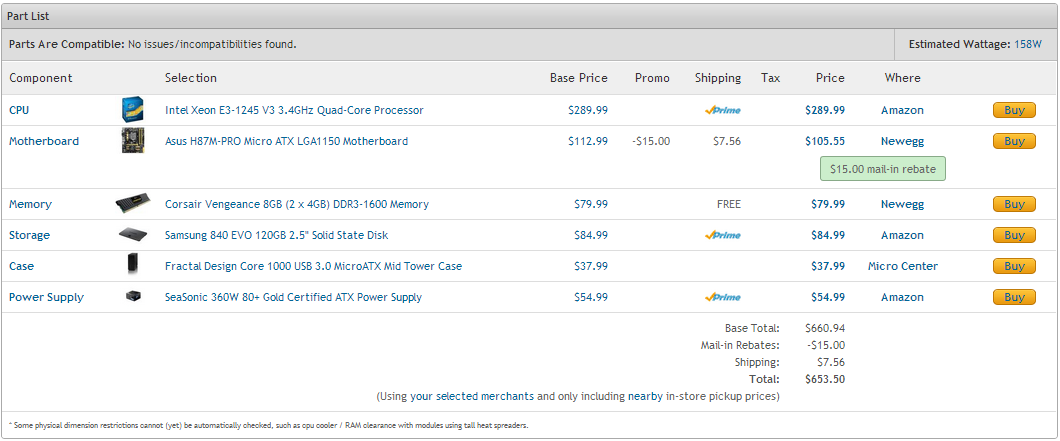Click motherboard base price $112.99
Image resolution: width=1060 pixels, height=441 pixels.
(588, 141)
